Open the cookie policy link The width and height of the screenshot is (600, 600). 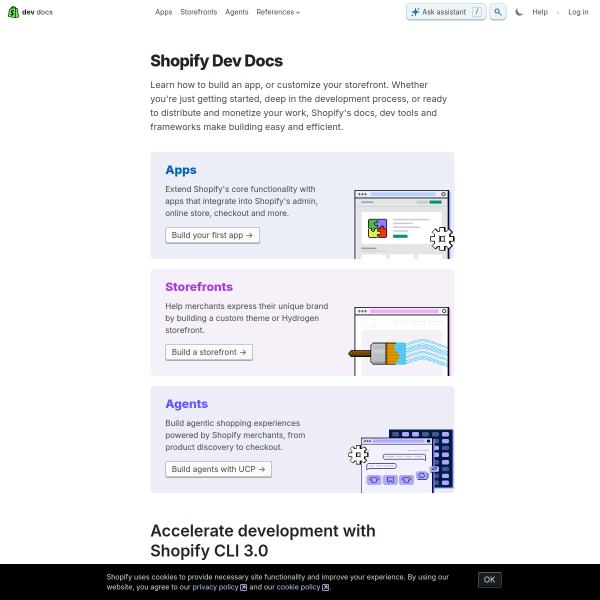click(298, 587)
